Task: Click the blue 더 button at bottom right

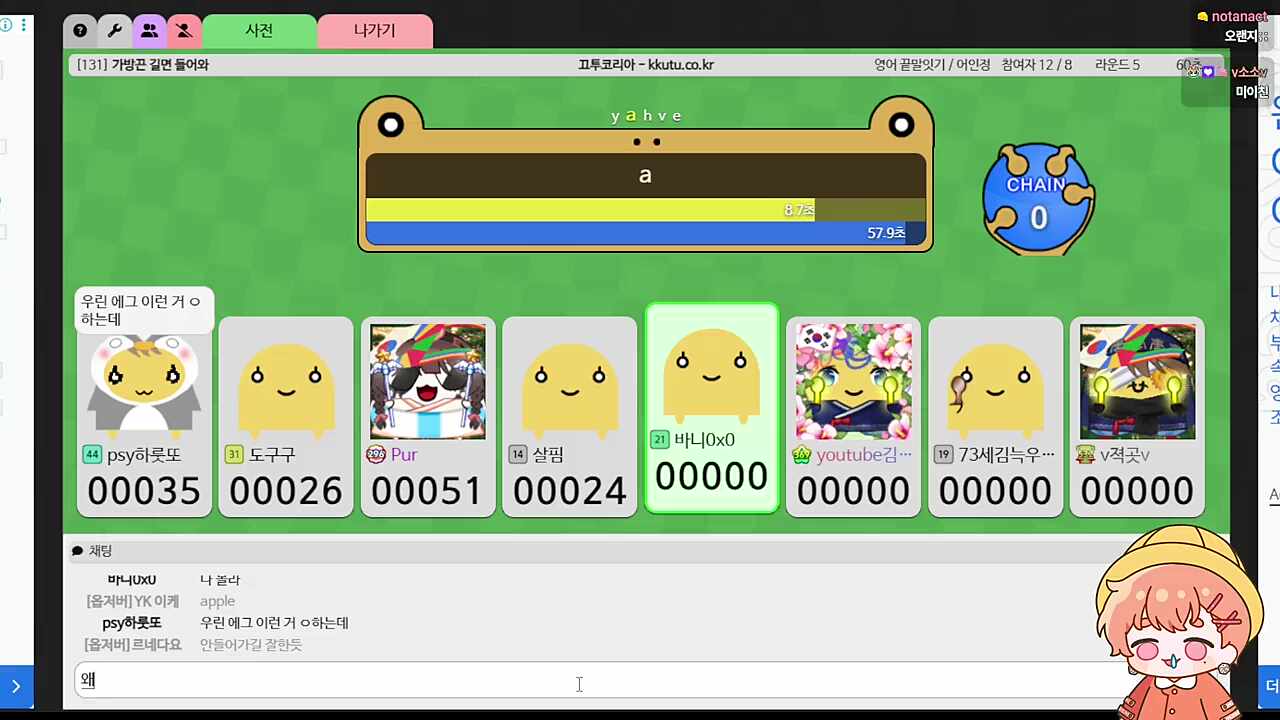Action: pos(1270,686)
